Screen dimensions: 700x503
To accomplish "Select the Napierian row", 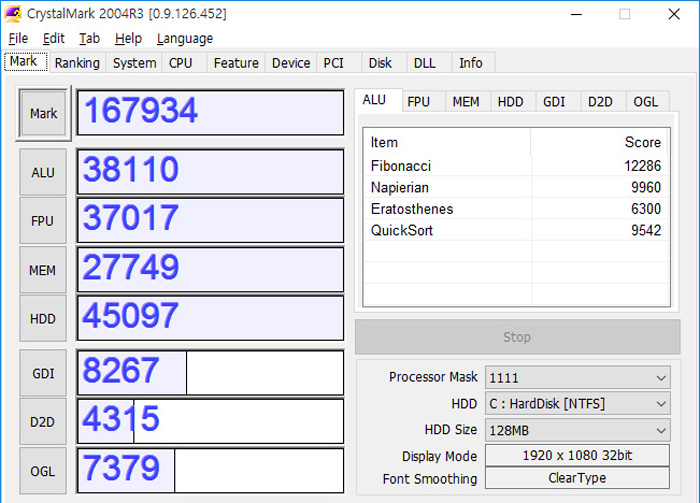I will pos(516,187).
